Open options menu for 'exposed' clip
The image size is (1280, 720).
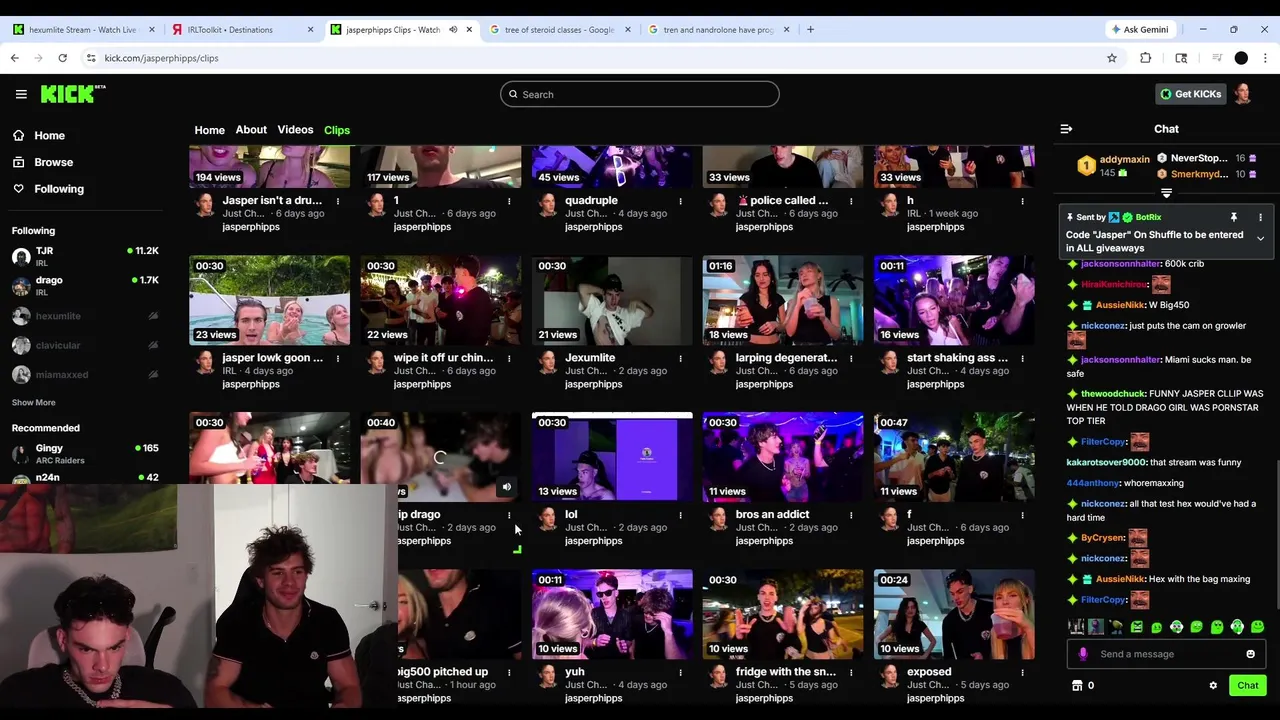(x=1022, y=672)
